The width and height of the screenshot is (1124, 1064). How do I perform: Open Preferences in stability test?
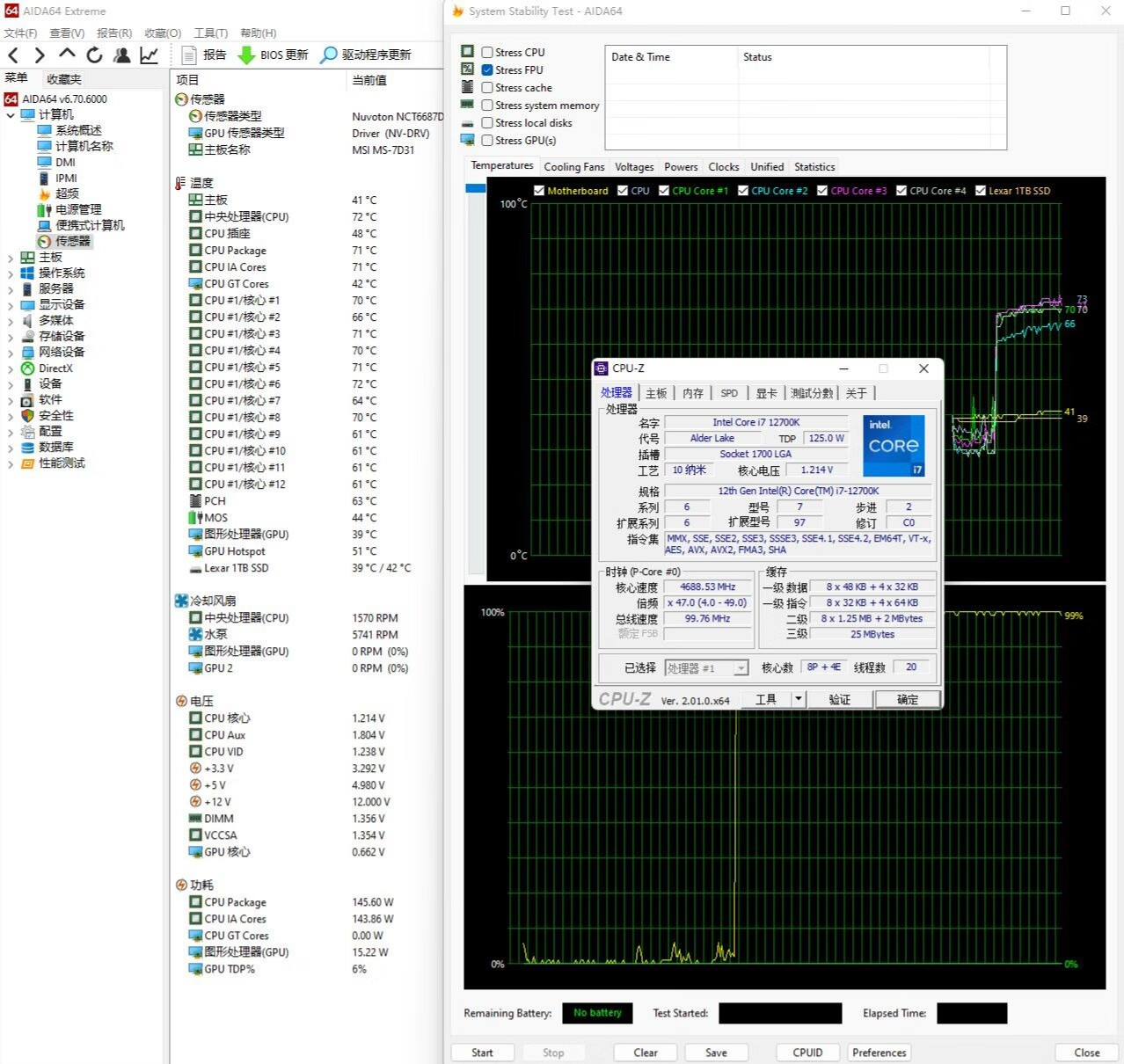click(x=879, y=1053)
